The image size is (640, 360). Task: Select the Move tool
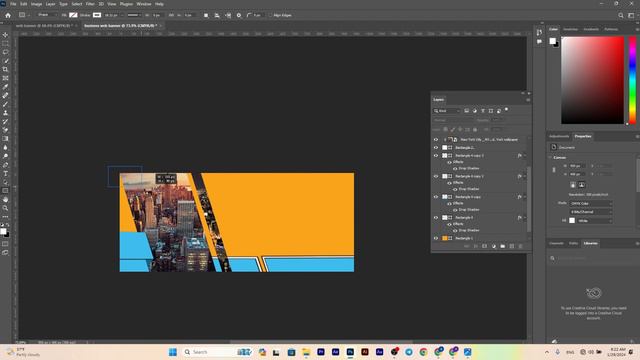[5, 35]
